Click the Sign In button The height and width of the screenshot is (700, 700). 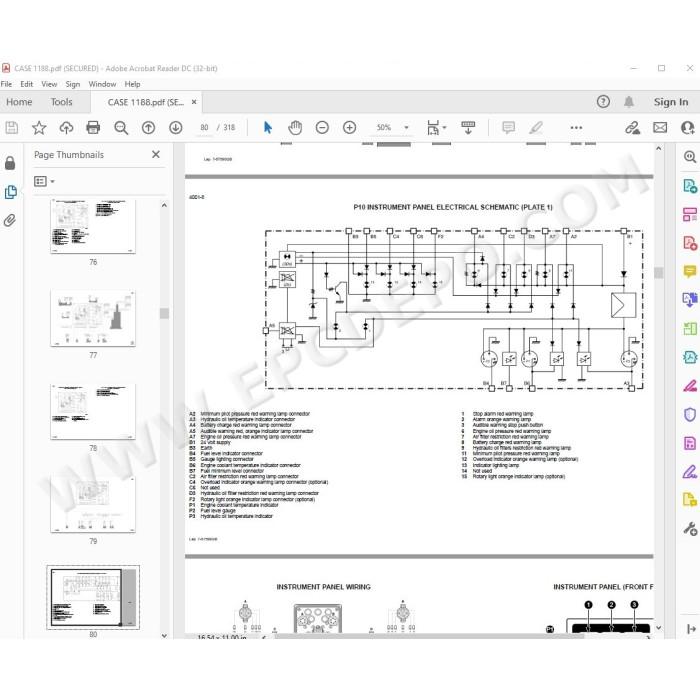671,102
